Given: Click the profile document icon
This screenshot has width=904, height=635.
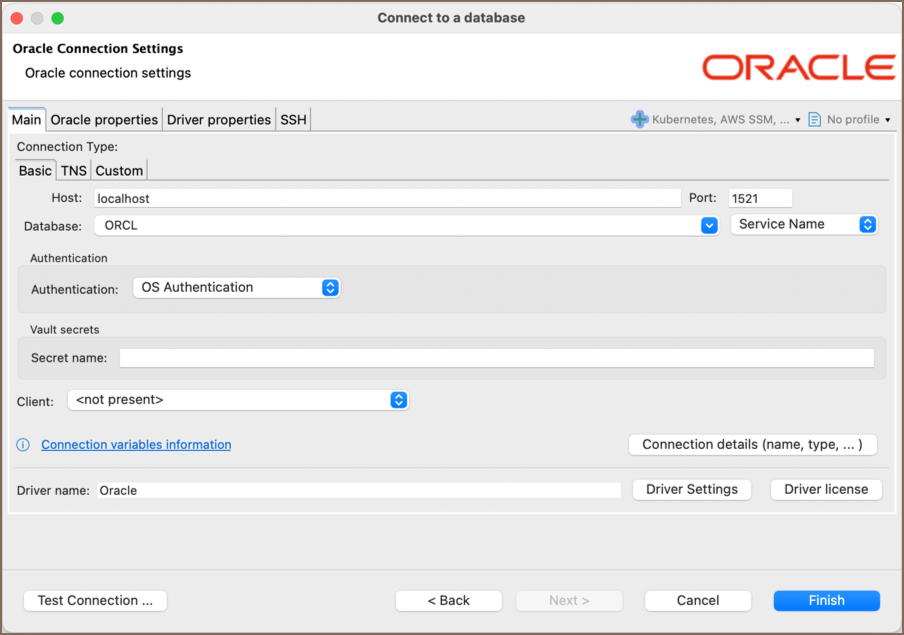Looking at the screenshot, I should (815, 119).
